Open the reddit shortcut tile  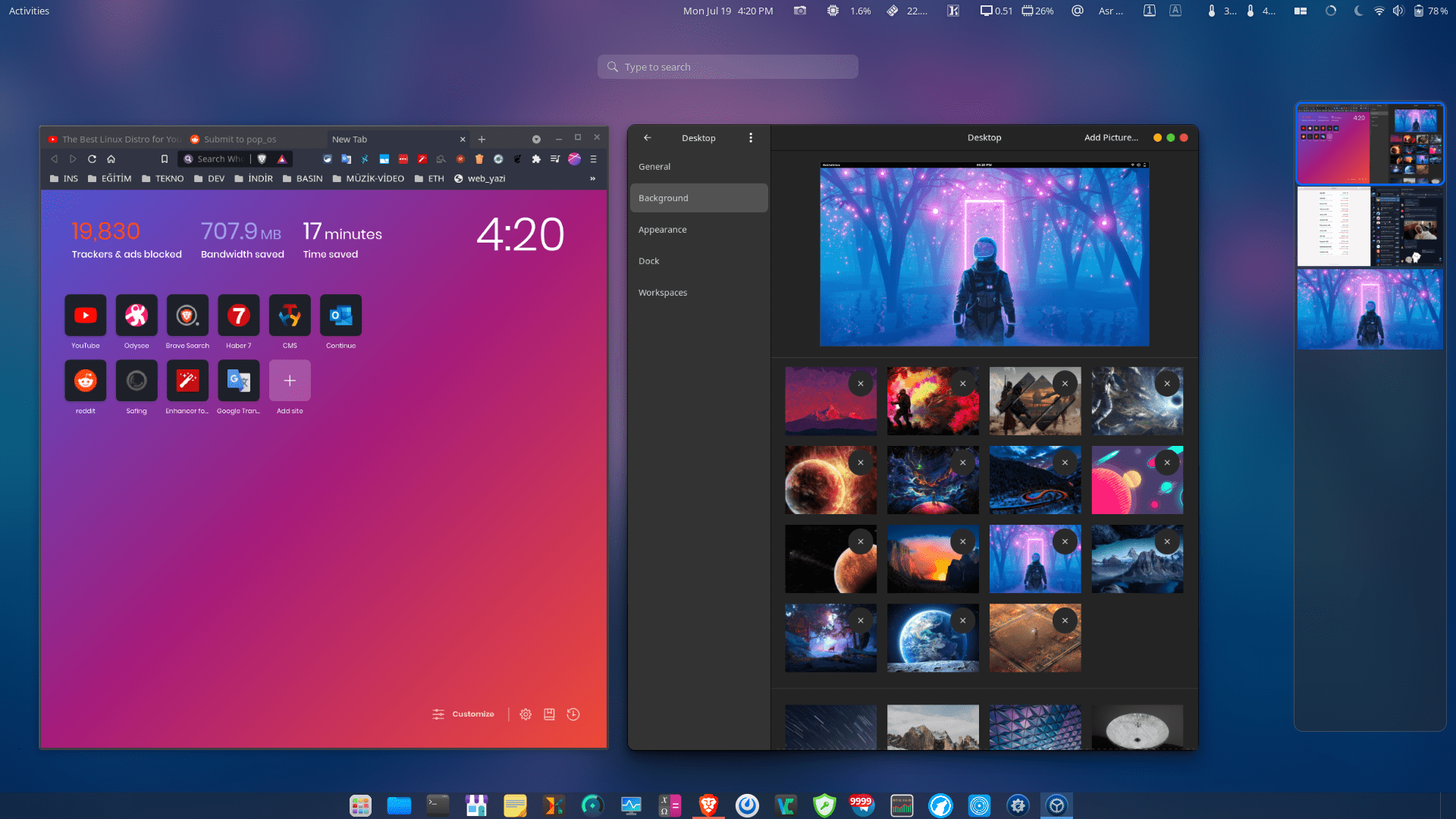click(85, 381)
